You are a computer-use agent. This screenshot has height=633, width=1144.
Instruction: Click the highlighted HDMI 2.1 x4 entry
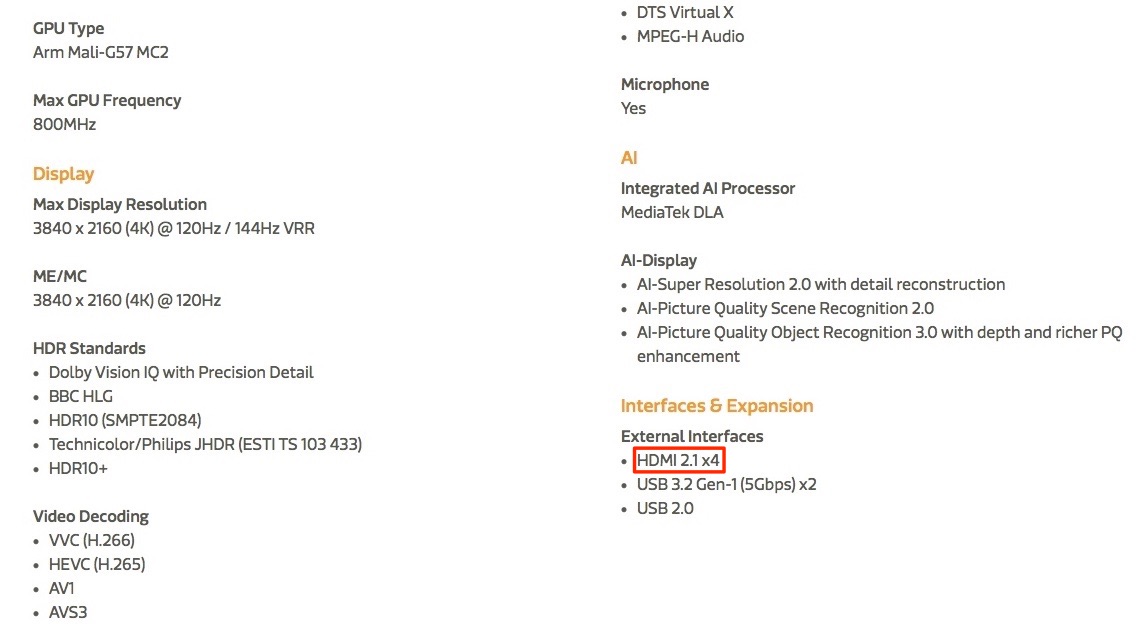[679, 460]
